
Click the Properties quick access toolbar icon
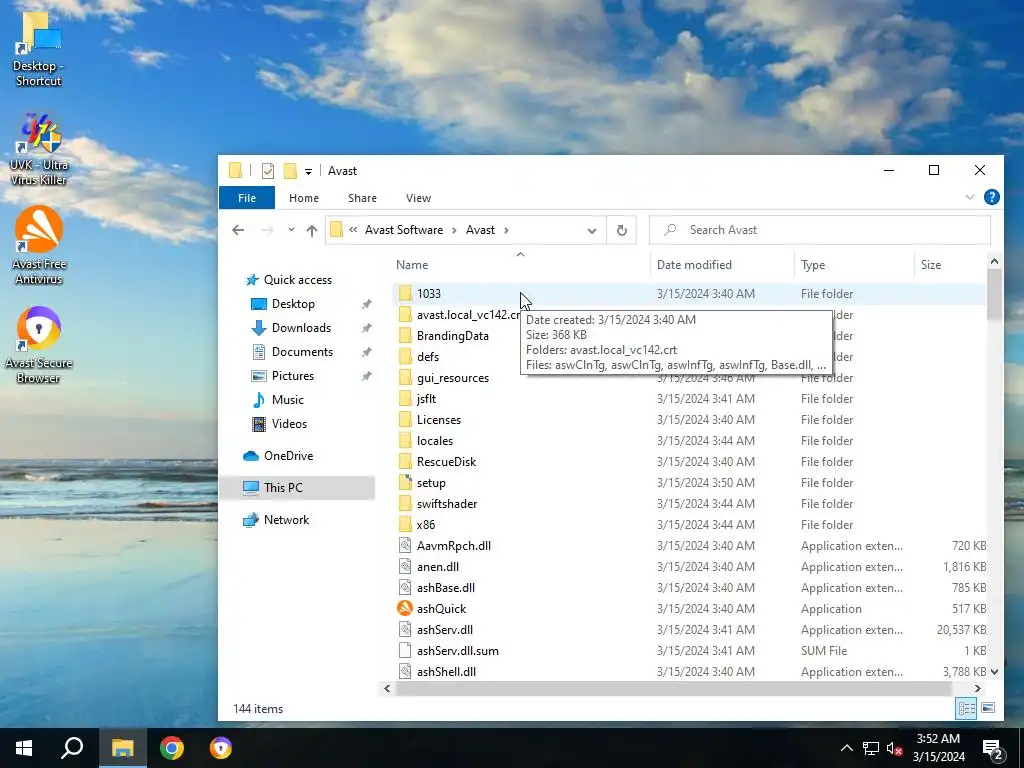pyautogui.click(x=268, y=171)
